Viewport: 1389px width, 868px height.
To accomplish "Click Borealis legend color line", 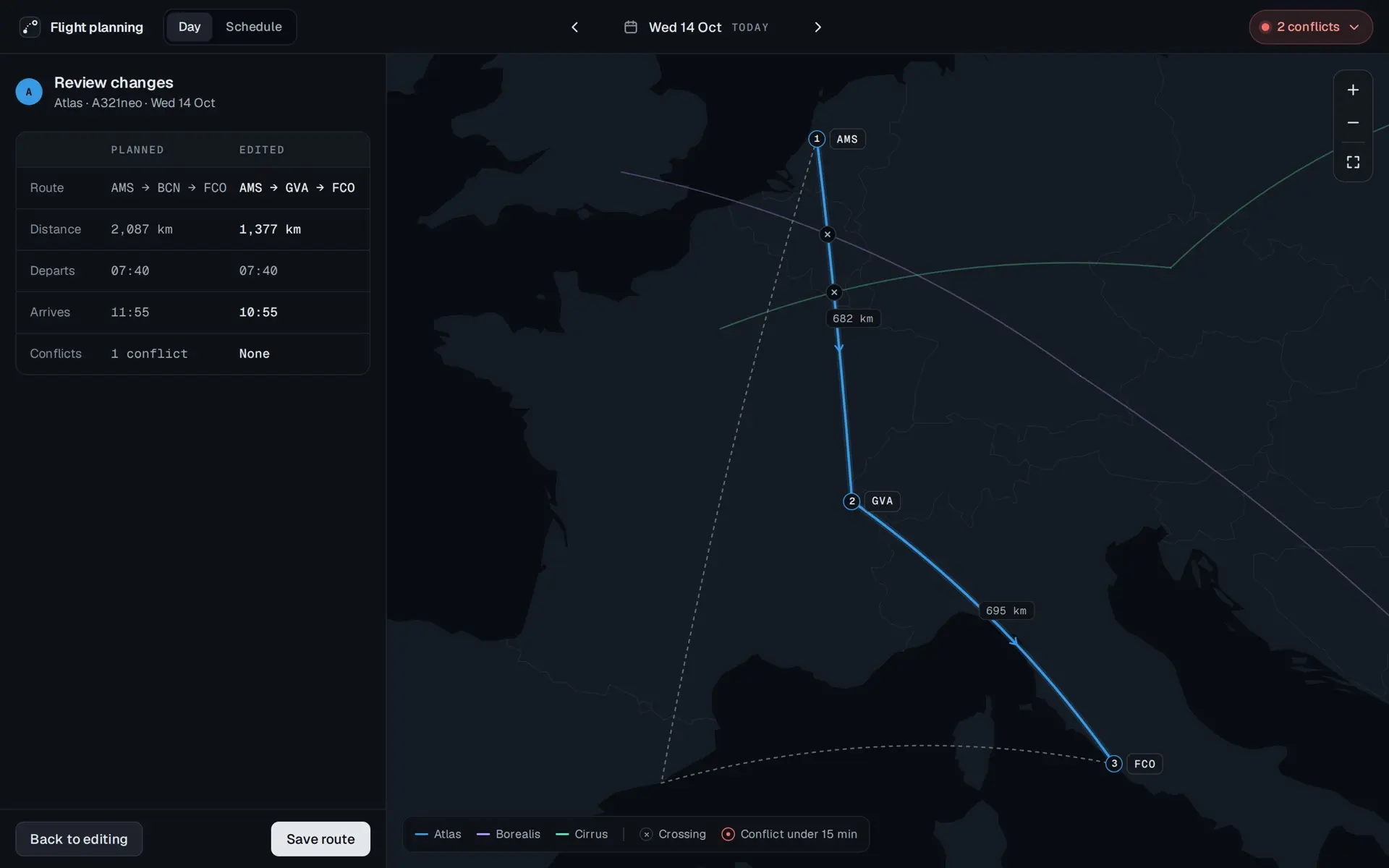I will [x=483, y=835].
